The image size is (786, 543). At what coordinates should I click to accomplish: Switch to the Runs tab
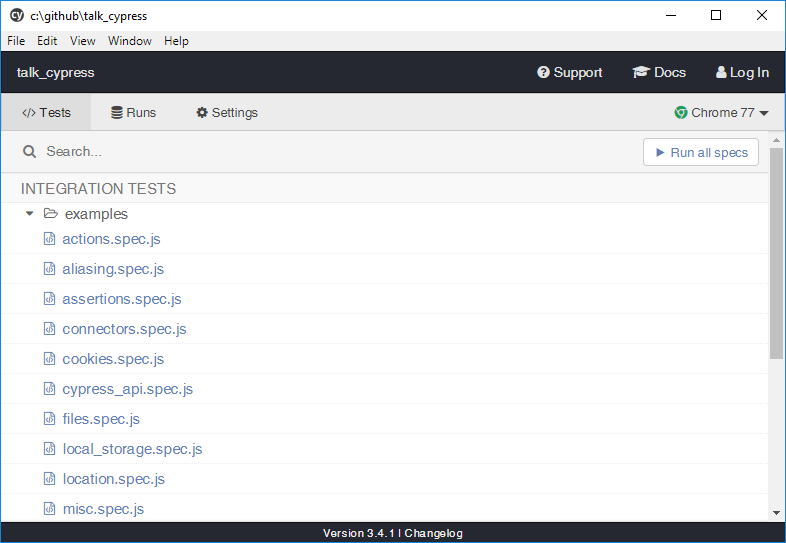point(133,112)
